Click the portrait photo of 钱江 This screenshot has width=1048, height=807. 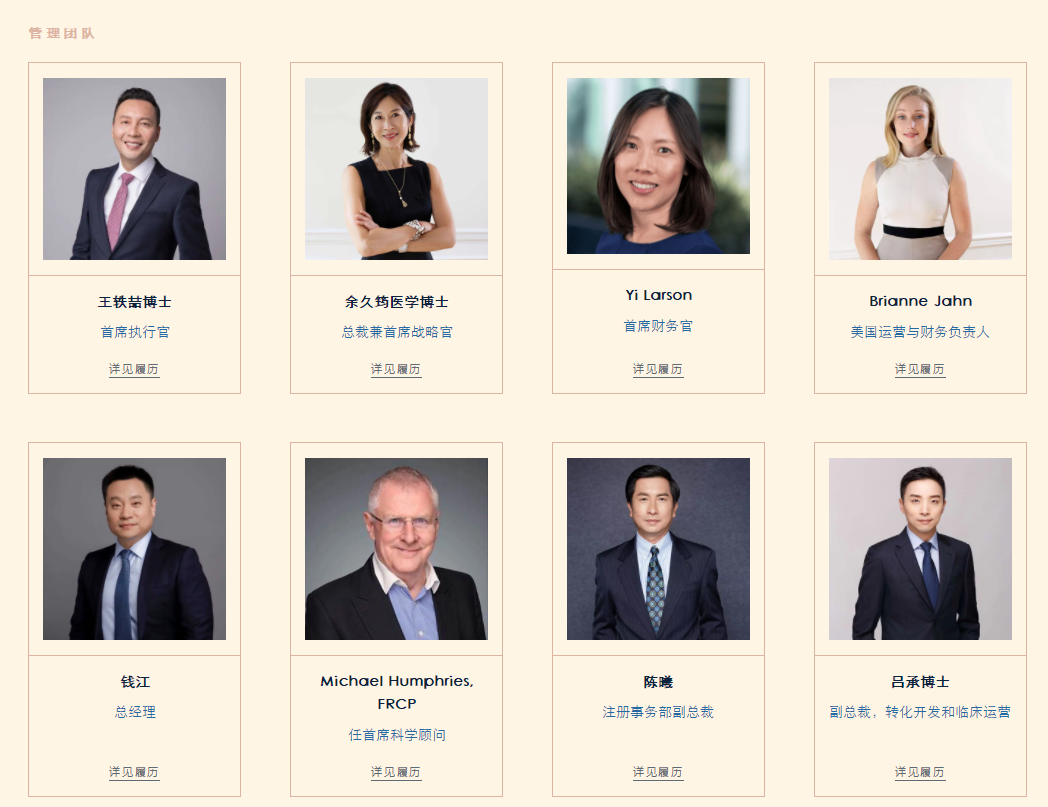(134, 549)
